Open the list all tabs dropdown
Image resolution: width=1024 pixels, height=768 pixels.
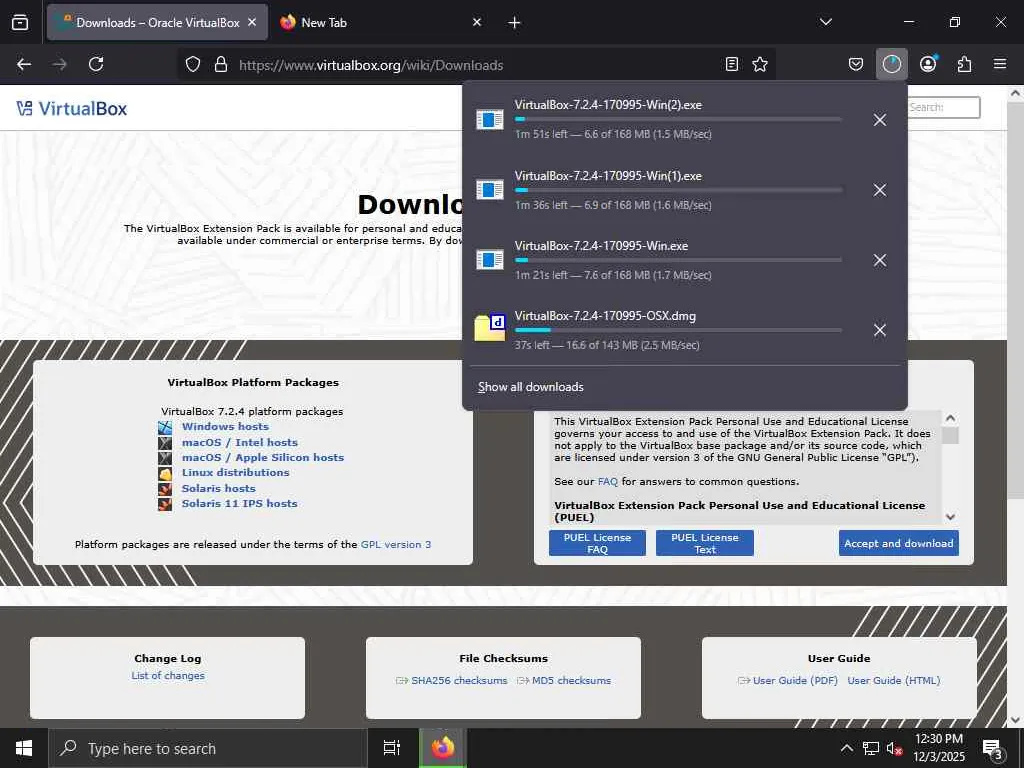click(x=825, y=22)
